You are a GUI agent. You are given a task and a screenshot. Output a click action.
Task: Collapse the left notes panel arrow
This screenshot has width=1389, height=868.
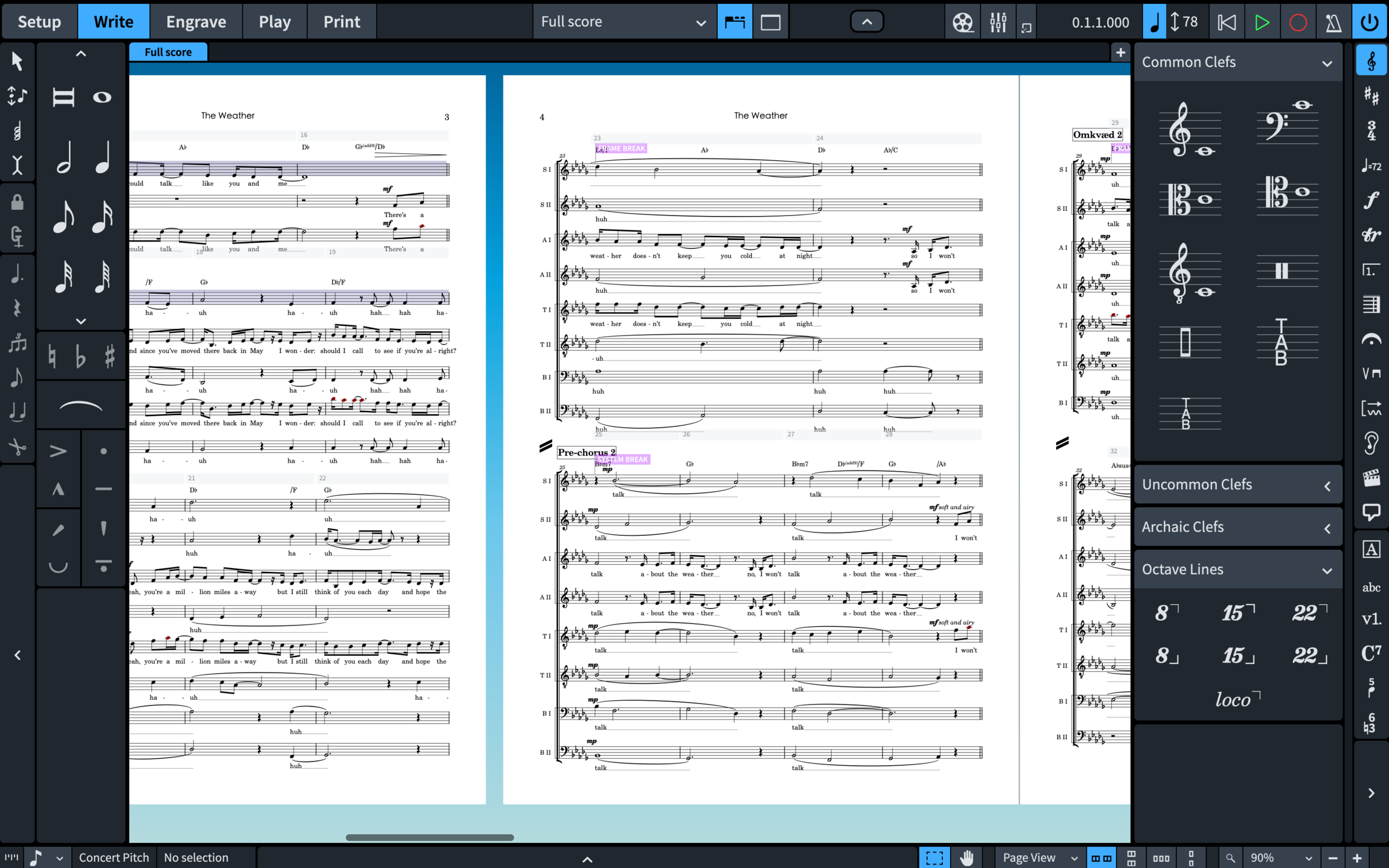(x=17, y=655)
